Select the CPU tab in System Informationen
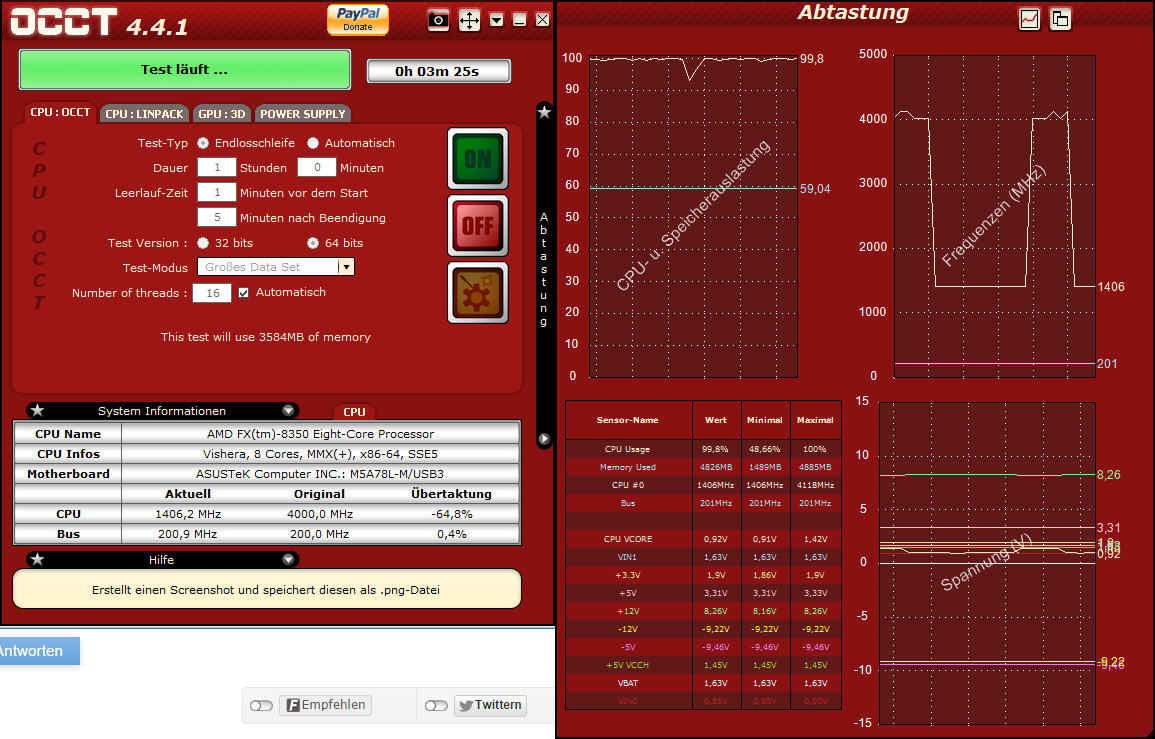 [354, 412]
